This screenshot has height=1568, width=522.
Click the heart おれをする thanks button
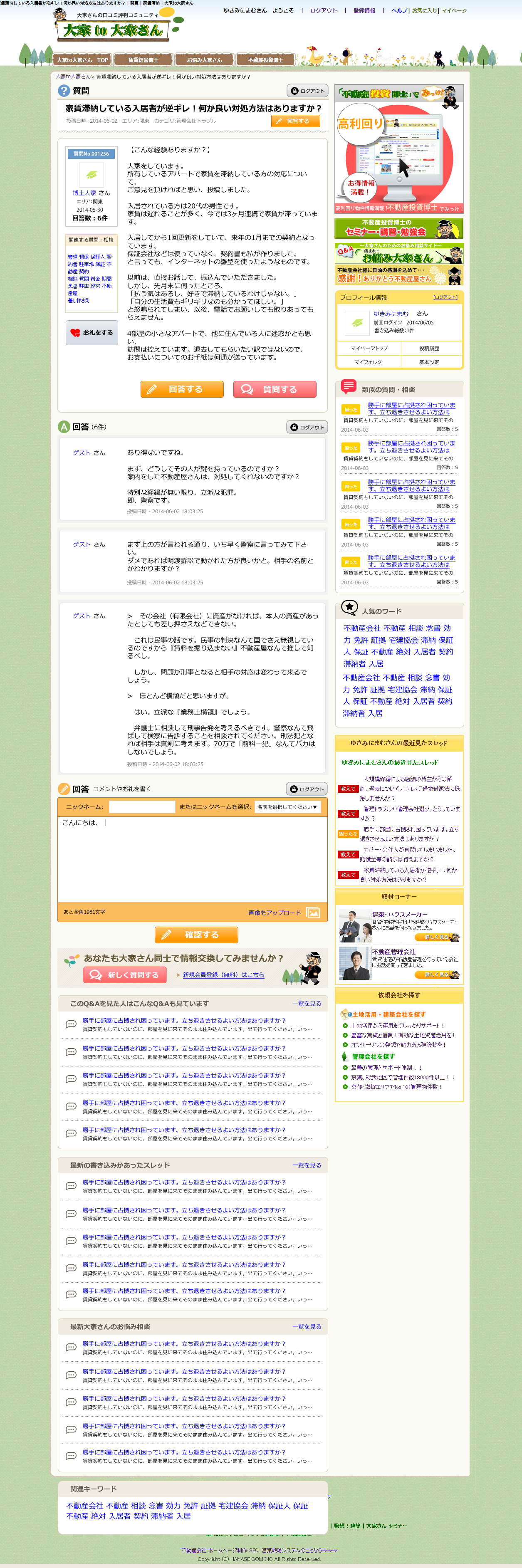point(92,333)
